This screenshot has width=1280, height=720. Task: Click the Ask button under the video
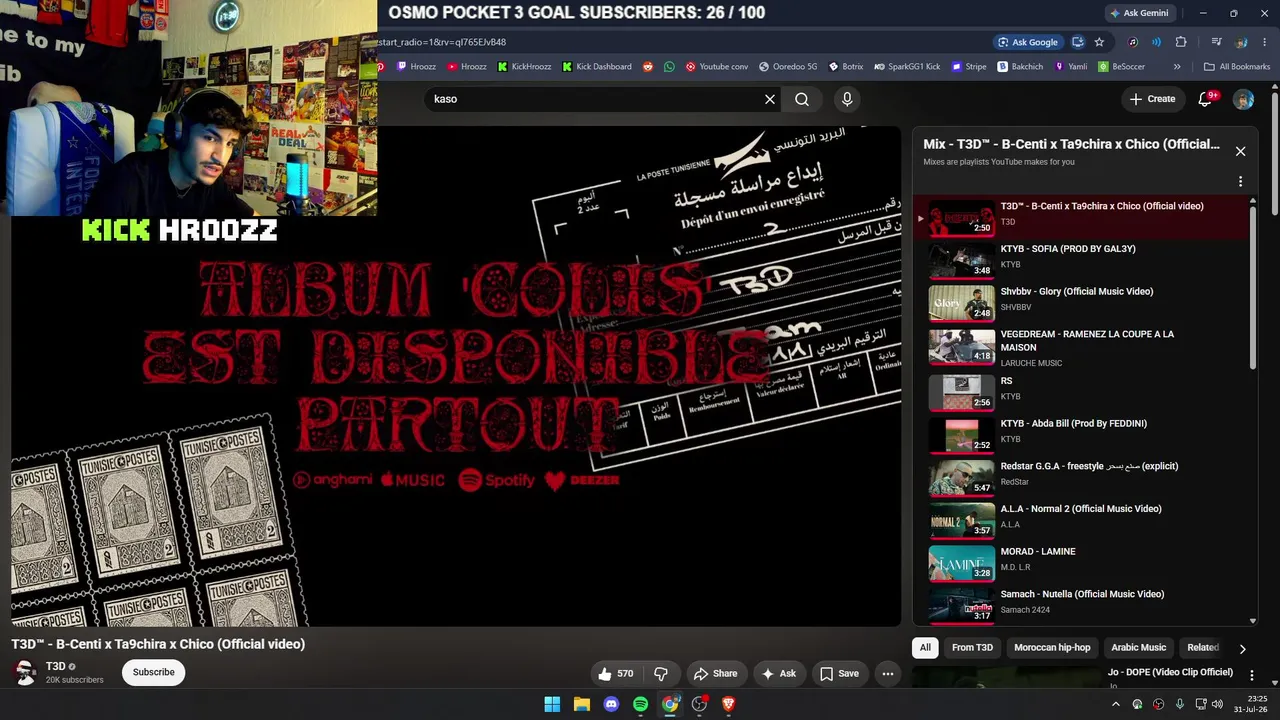[779, 674]
